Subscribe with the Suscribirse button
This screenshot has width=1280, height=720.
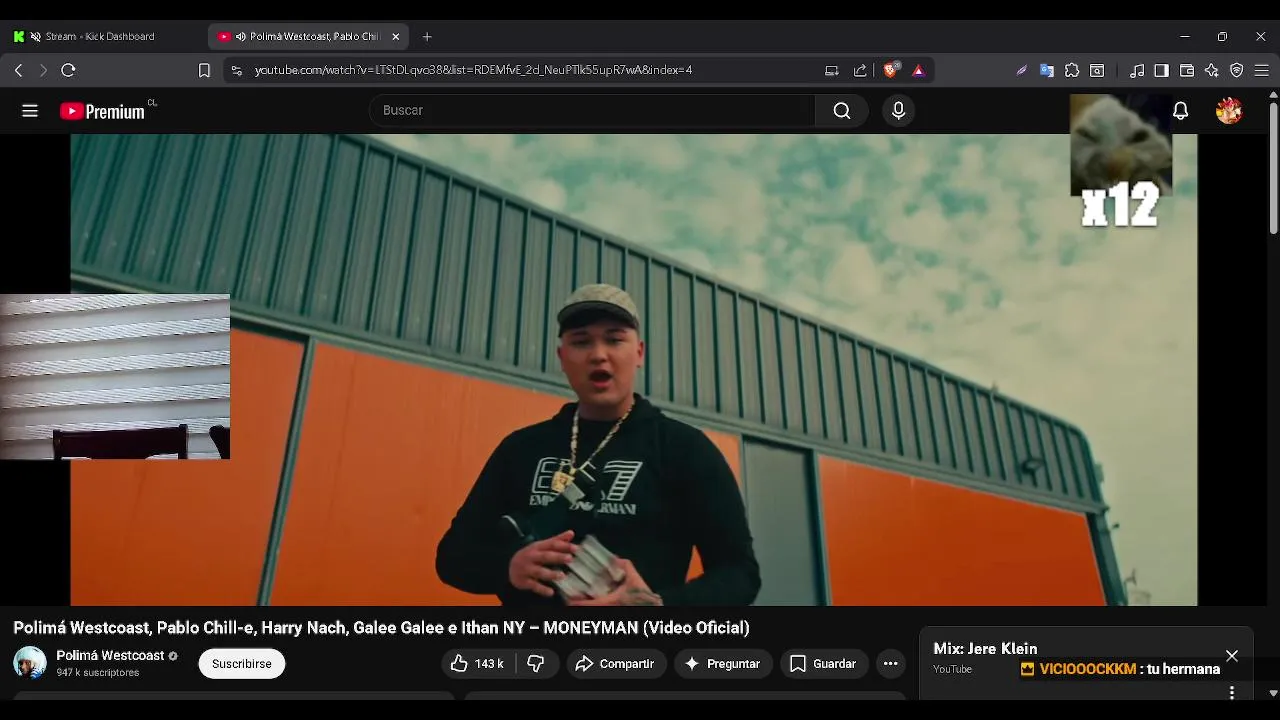(x=242, y=664)
